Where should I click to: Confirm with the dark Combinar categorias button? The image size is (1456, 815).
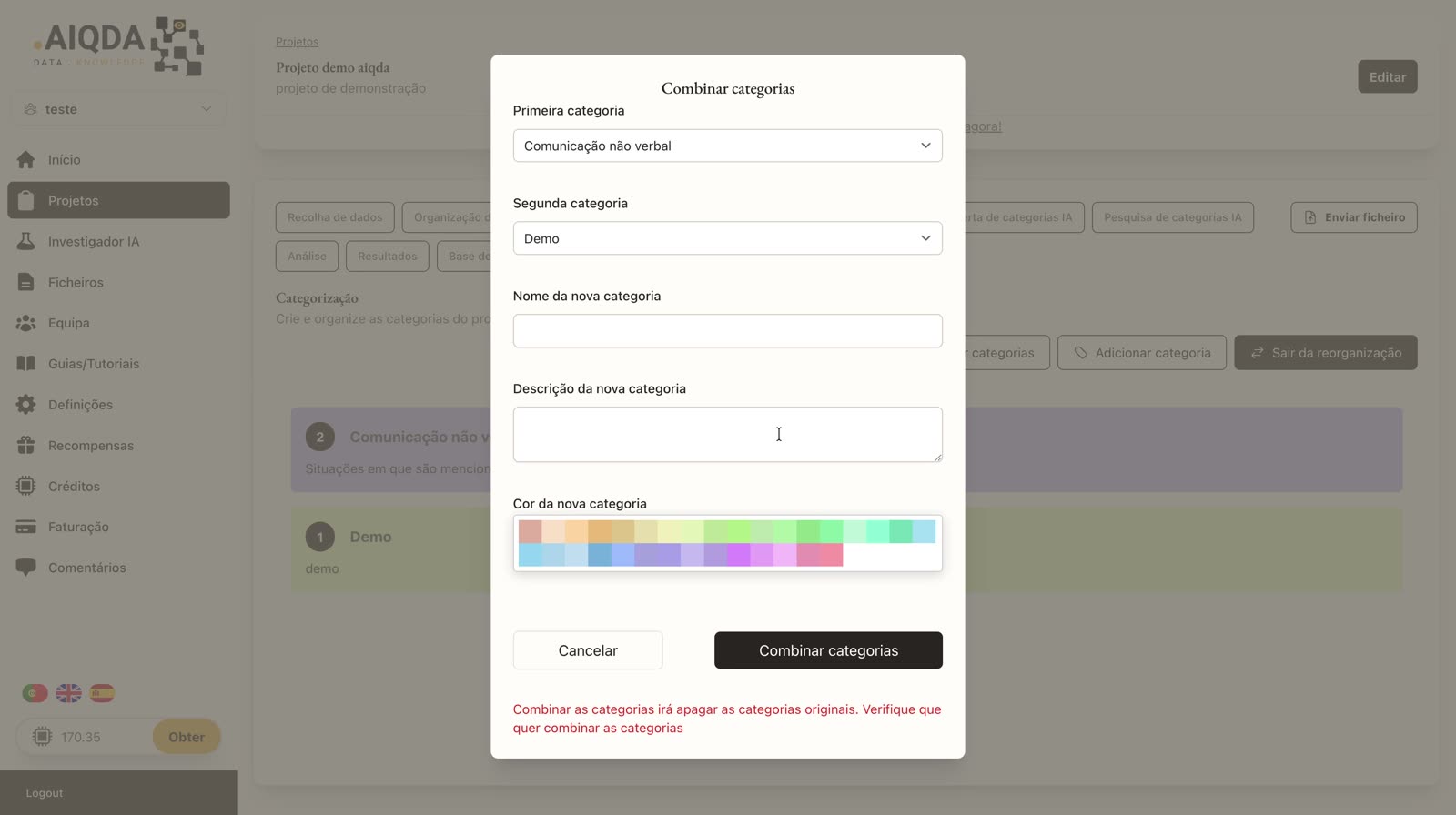(x=828, y=650)
